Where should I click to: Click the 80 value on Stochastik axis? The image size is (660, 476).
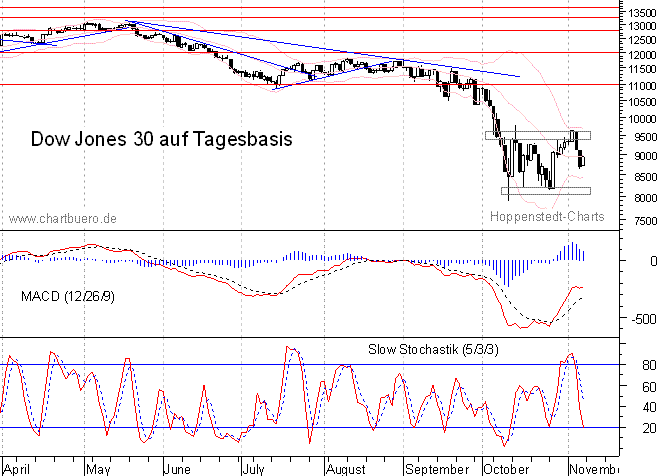tap(649, 365)
